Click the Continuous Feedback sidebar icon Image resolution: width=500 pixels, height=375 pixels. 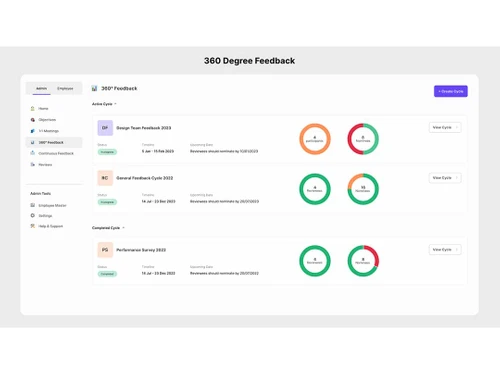[33, 153]
